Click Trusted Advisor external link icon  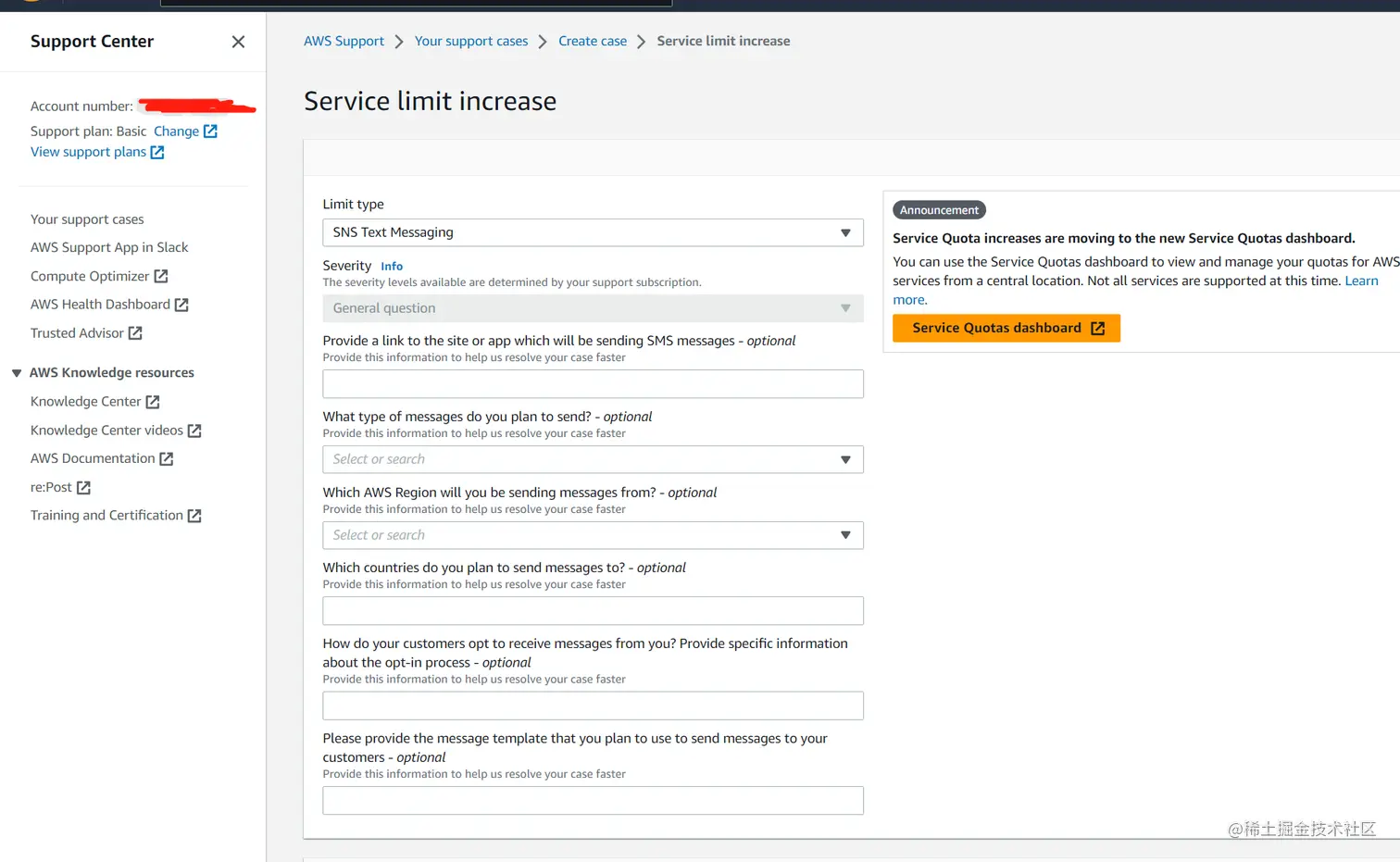point(135,333)
